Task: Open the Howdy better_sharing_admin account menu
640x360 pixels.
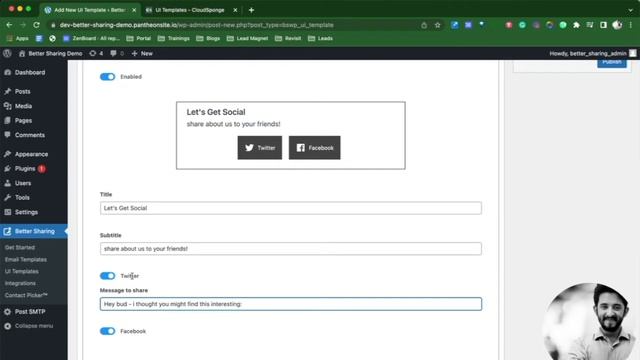Action: pos(593,53)
